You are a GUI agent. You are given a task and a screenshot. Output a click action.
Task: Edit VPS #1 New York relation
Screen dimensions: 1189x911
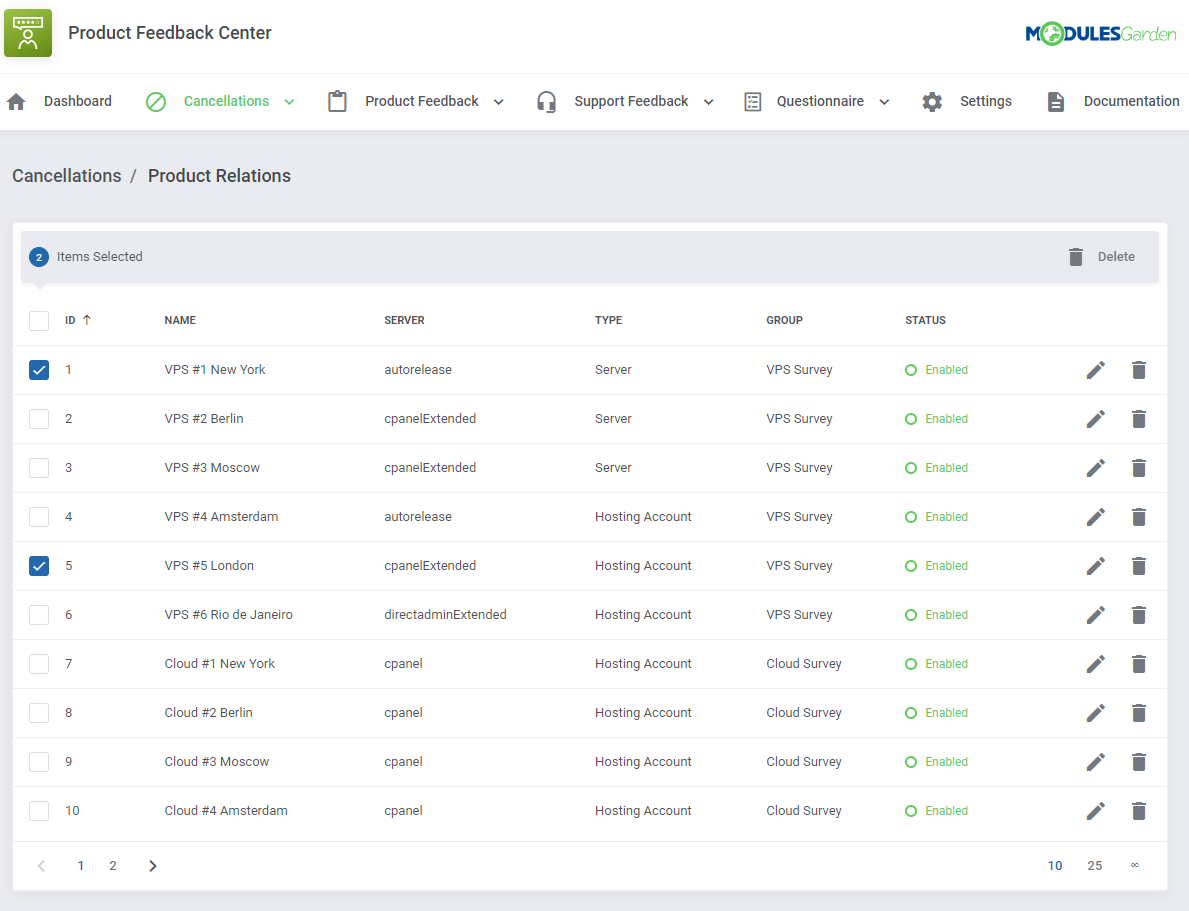[x=1096, y=370]
